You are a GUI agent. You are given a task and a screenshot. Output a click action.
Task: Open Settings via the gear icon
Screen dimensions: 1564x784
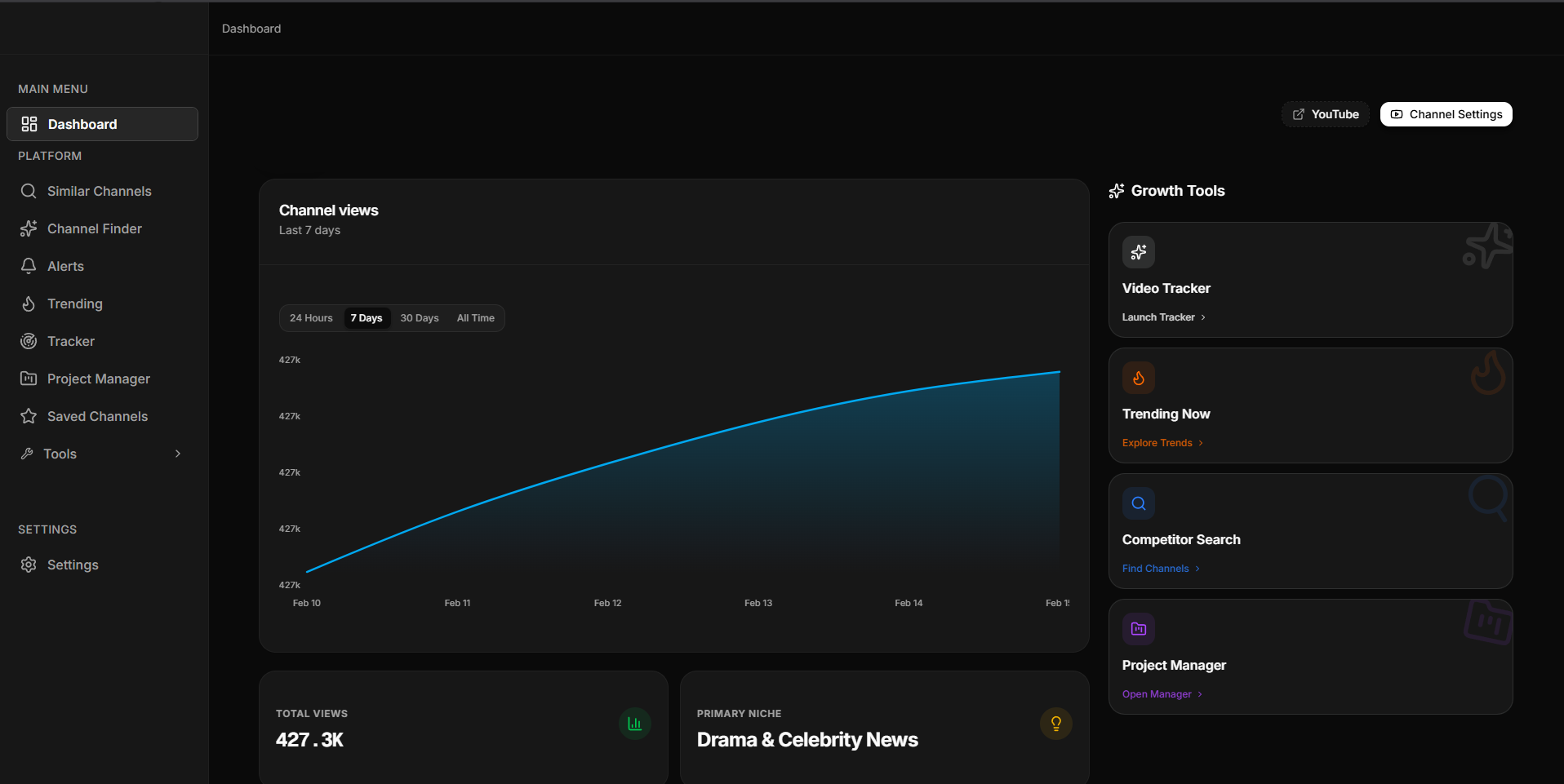pos(29,565)
